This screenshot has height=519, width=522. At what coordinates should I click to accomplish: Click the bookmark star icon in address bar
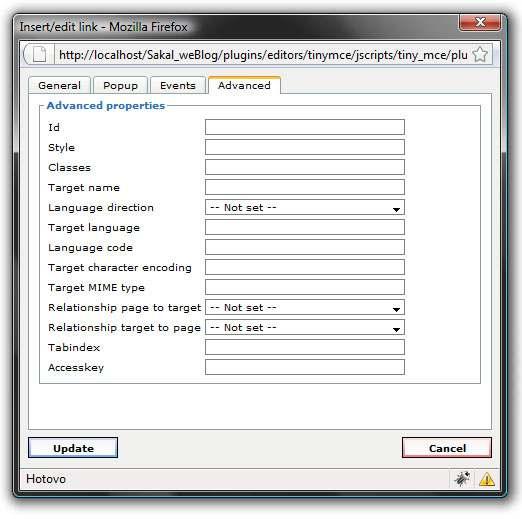[480, 54]
